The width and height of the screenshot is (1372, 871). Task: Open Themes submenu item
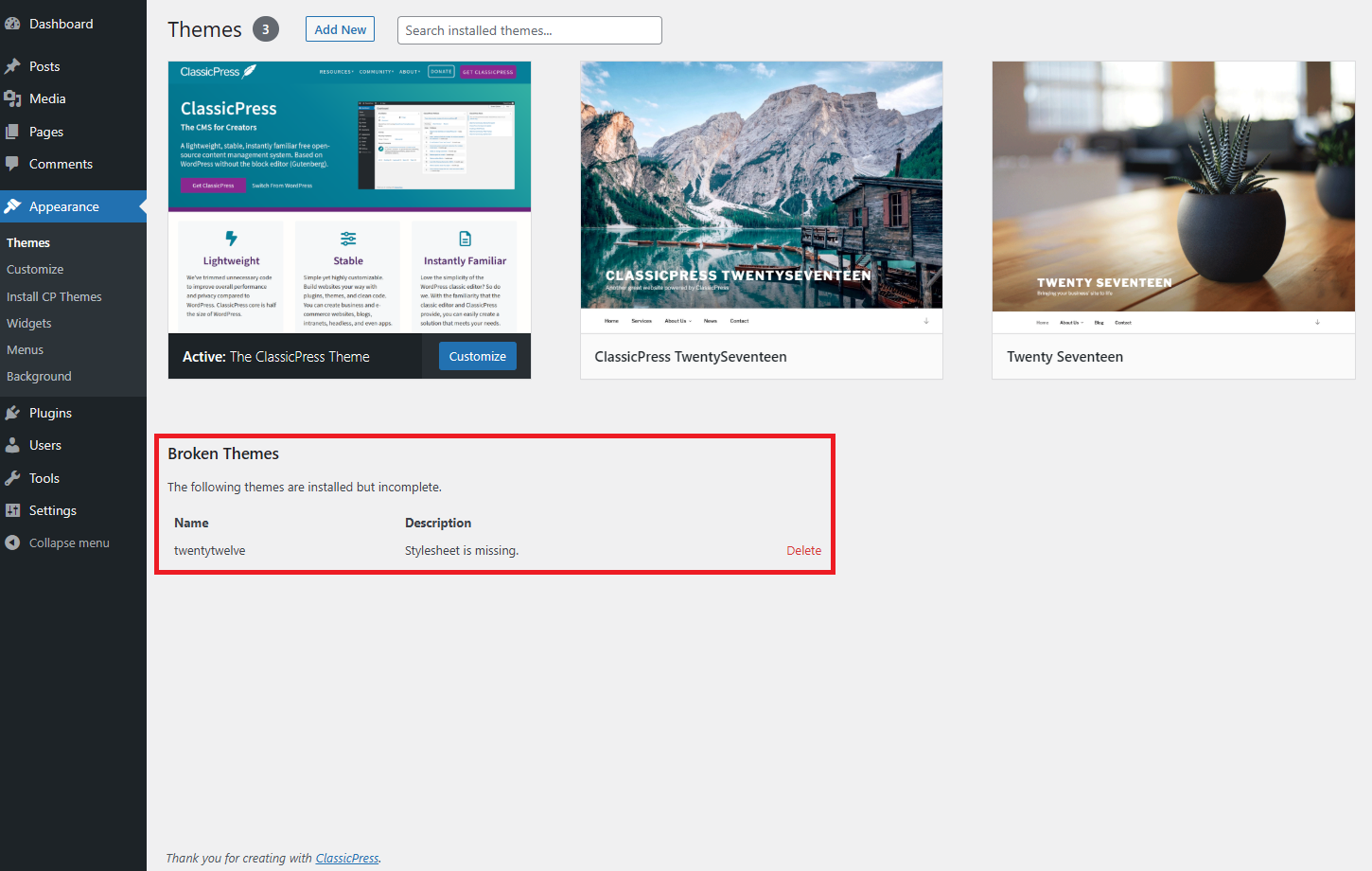(x=28, y=242)
